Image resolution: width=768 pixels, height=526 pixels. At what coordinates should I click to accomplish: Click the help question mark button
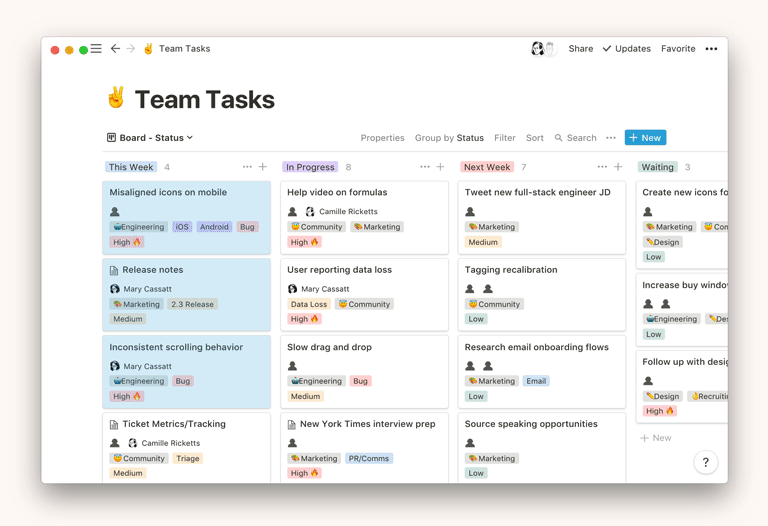pos(705,462)
